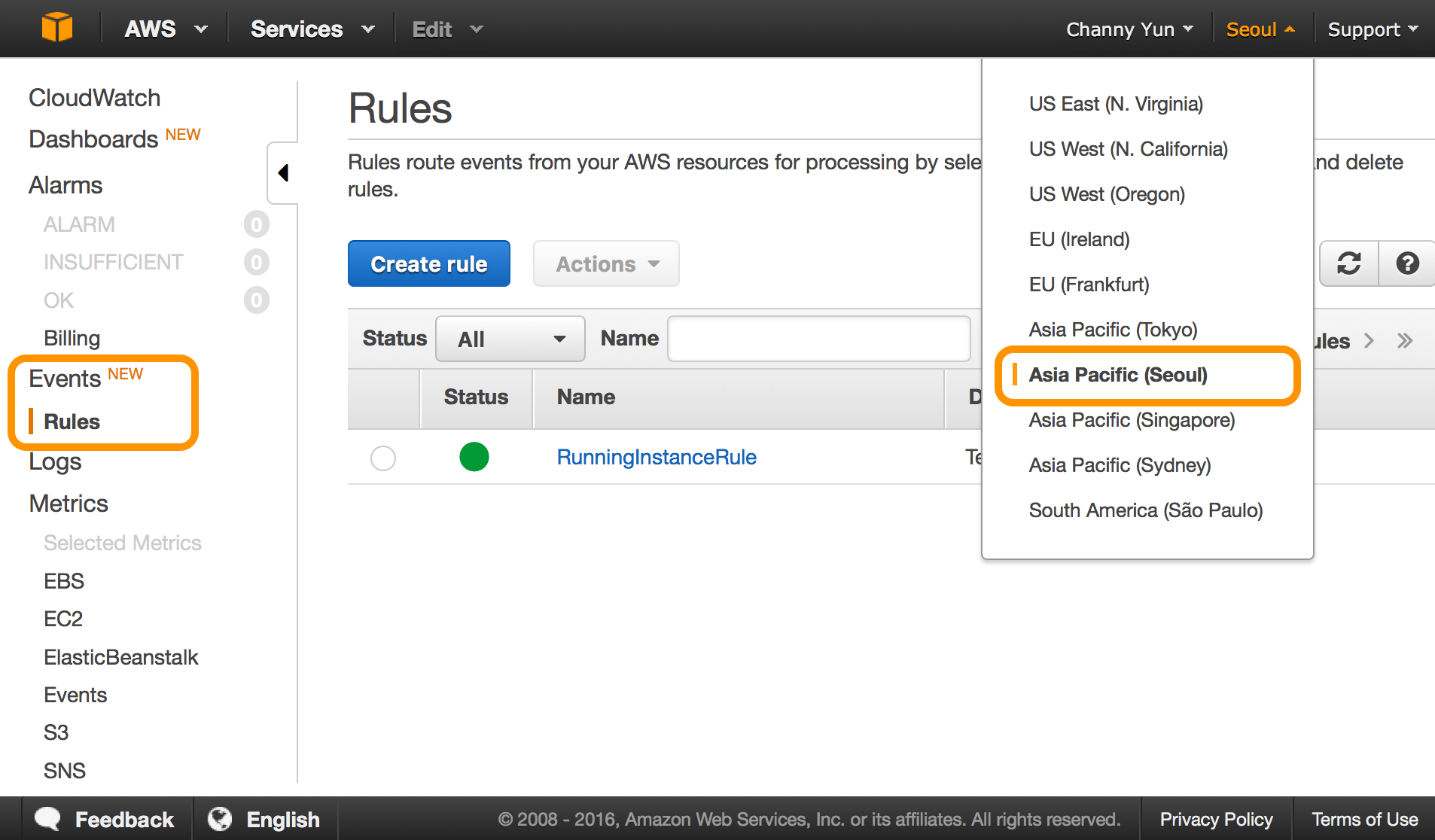Open the AWS dropdown menu
The width and height of the screenshot is (1435, 840).
(x=166, y=29)
